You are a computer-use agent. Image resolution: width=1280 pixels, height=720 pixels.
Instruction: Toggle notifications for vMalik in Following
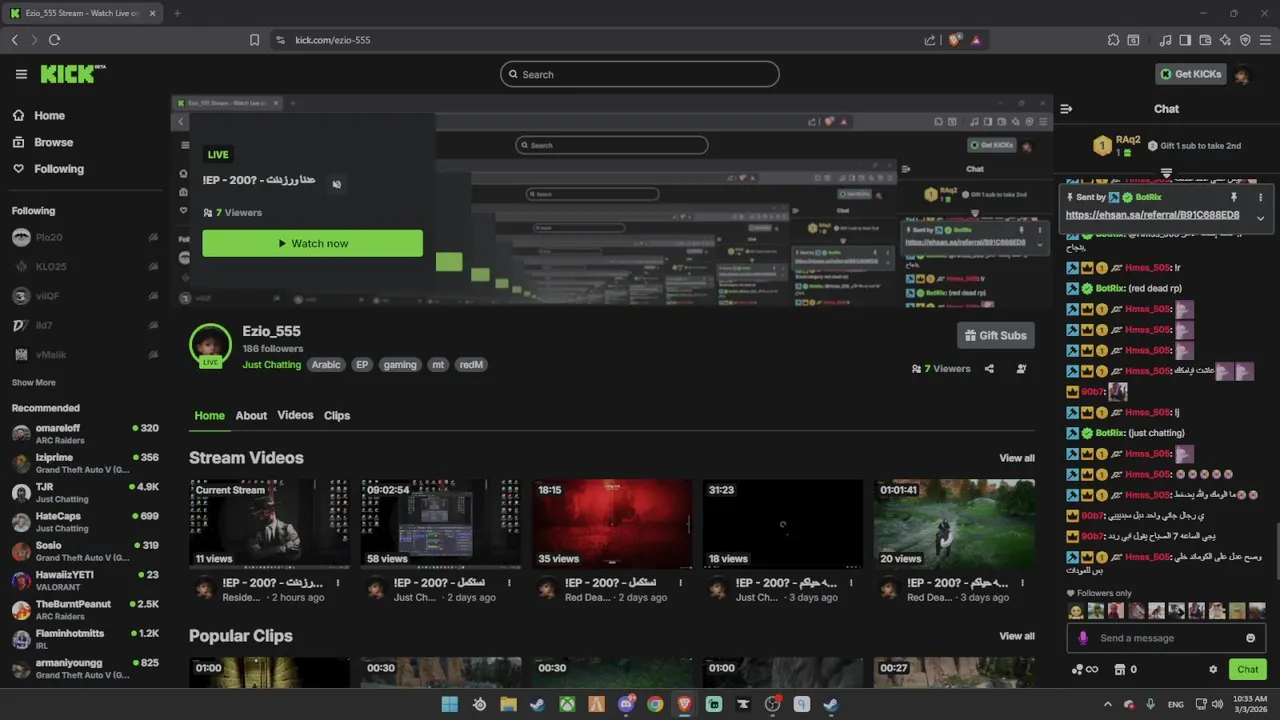coord(153,355)
